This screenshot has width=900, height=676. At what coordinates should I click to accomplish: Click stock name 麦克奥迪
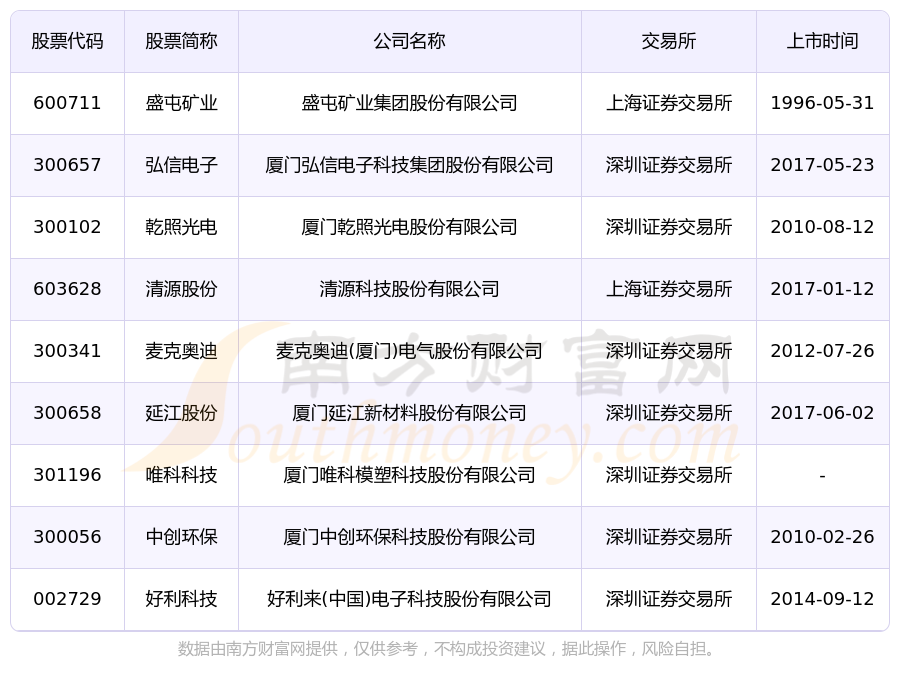pos(181,351)
